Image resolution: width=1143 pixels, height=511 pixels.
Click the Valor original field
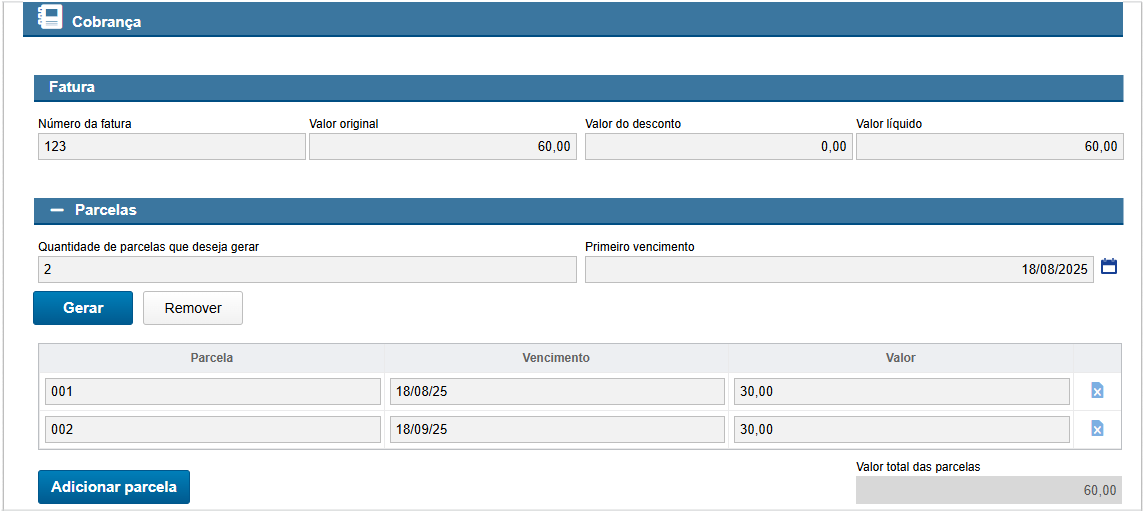443,147
